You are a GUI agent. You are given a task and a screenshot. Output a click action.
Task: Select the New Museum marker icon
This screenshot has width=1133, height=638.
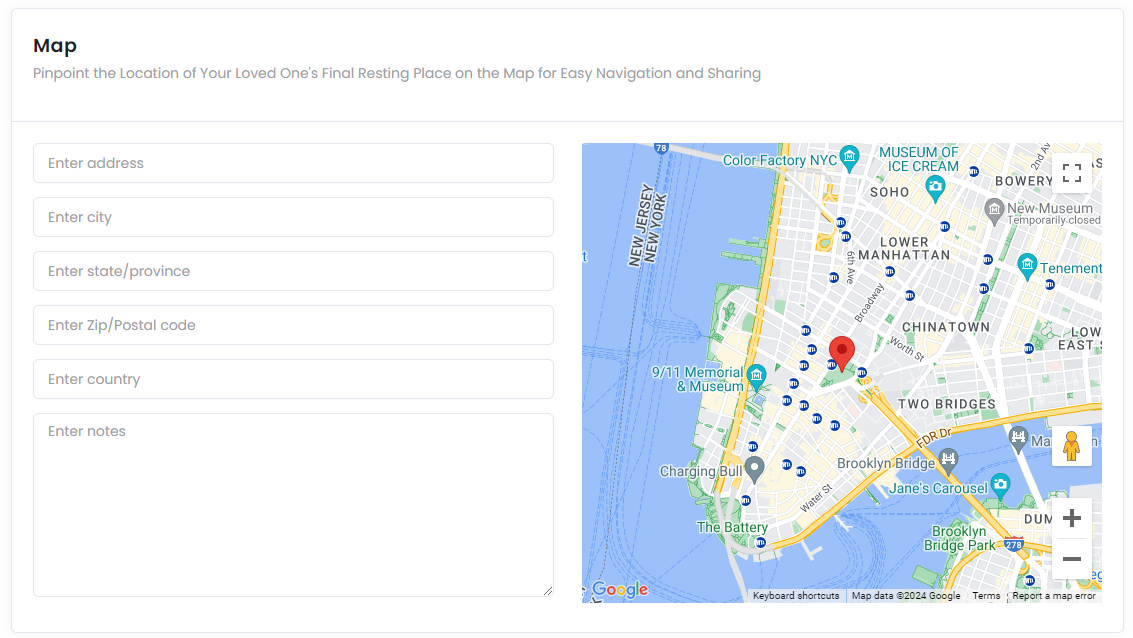click(994, 211)
